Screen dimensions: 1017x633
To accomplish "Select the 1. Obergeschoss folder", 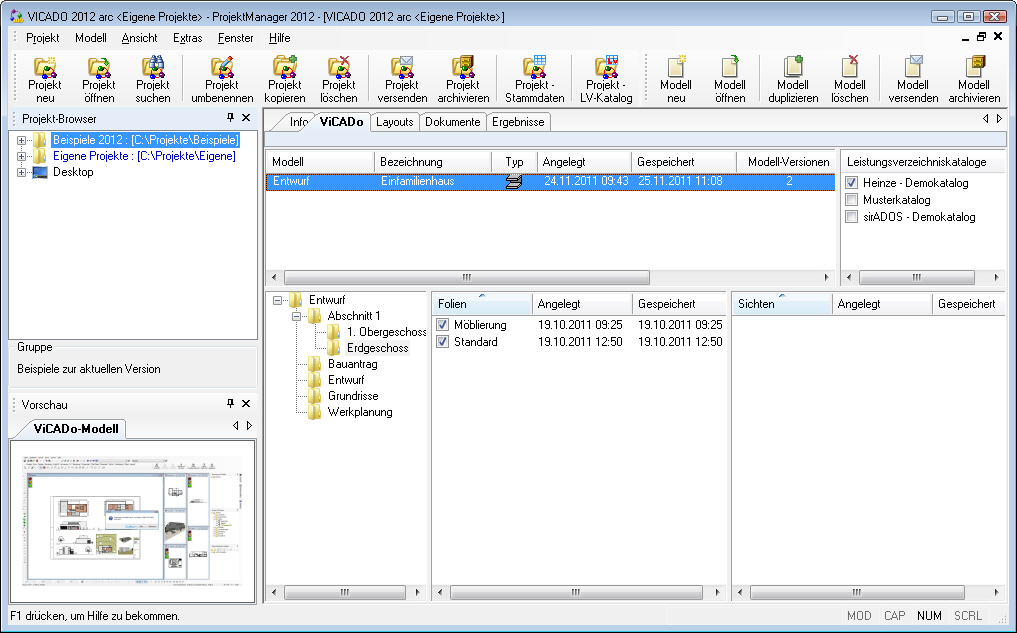I will click(x=387, y=332).
